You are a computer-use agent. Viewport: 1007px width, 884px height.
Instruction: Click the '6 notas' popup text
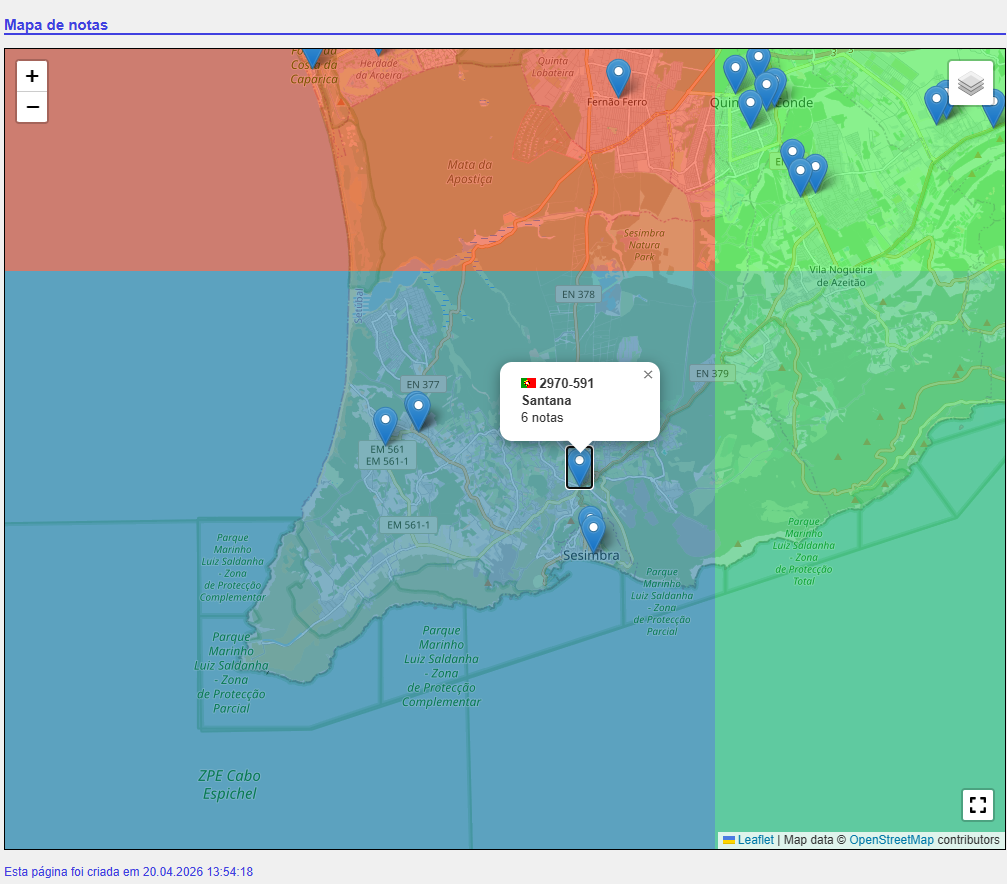click(x=542, y=418)
